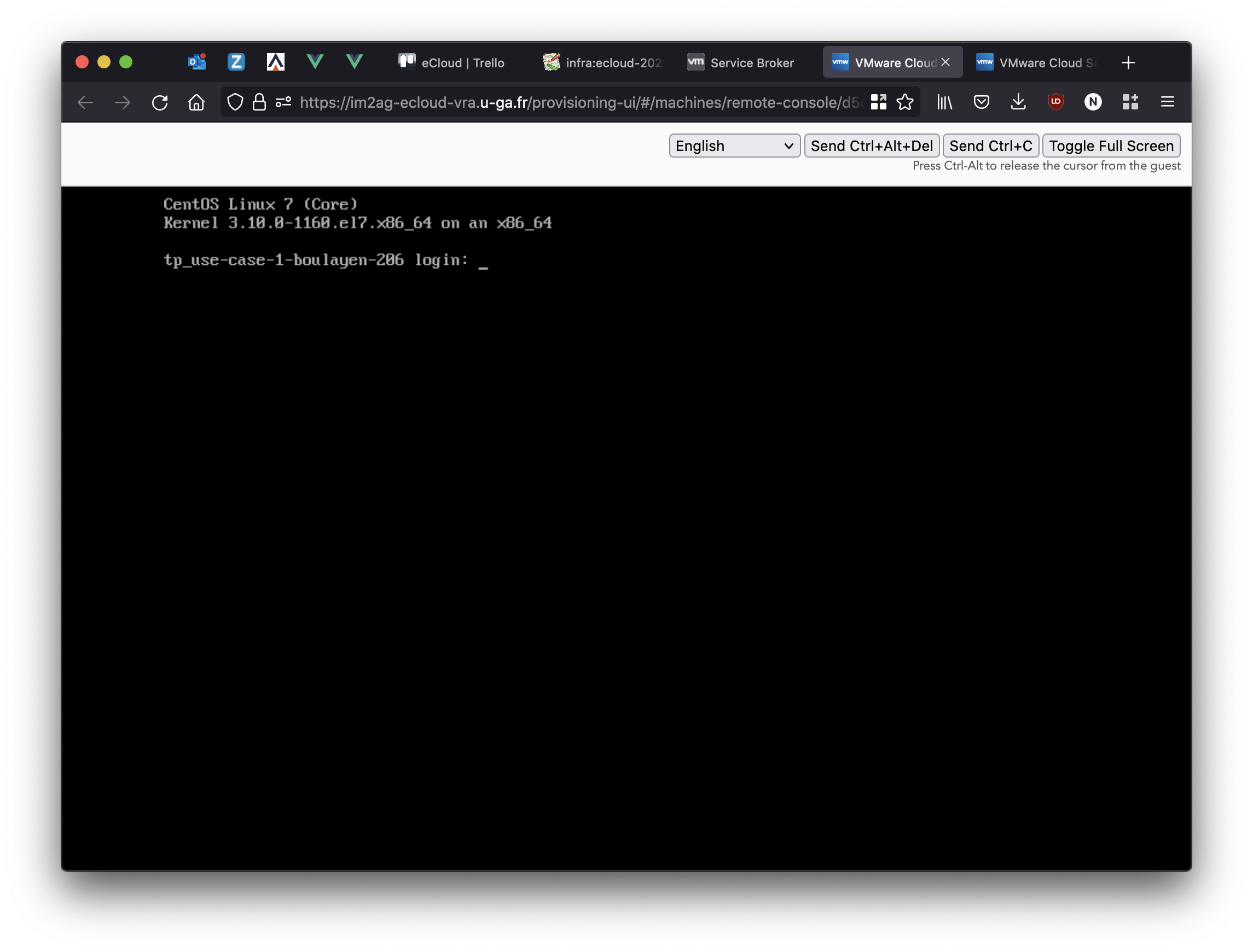Switch to eCloud Trello tab
This screenshot has height=952, width=1253.
point(451,63)
